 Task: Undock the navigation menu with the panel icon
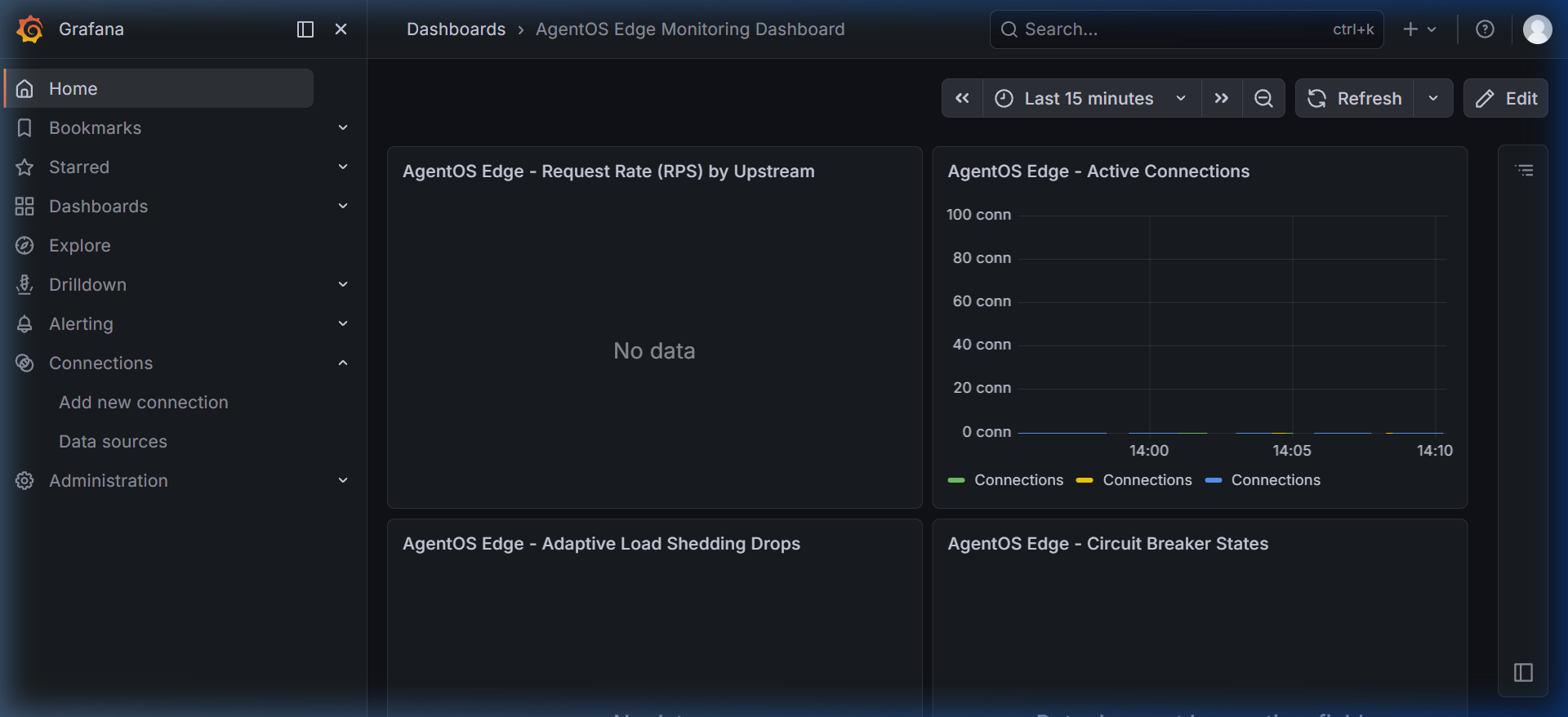point(305,29)
